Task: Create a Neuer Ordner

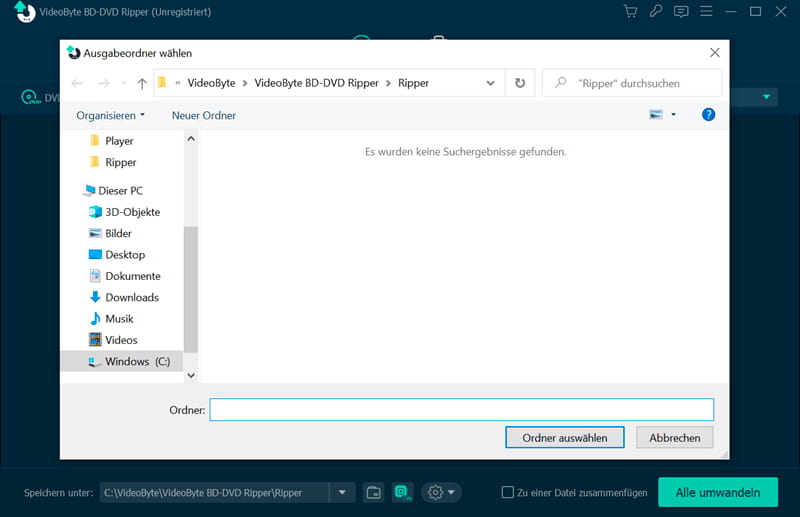Action: tap(204, 115)
